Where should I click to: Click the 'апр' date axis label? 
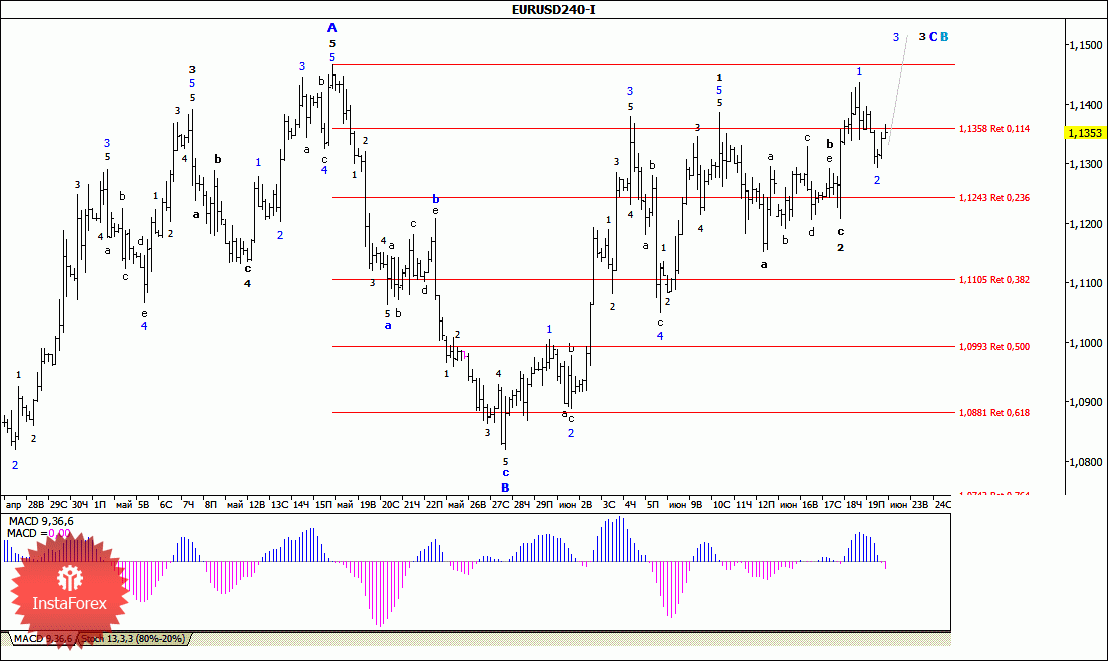tap(13, 504)
